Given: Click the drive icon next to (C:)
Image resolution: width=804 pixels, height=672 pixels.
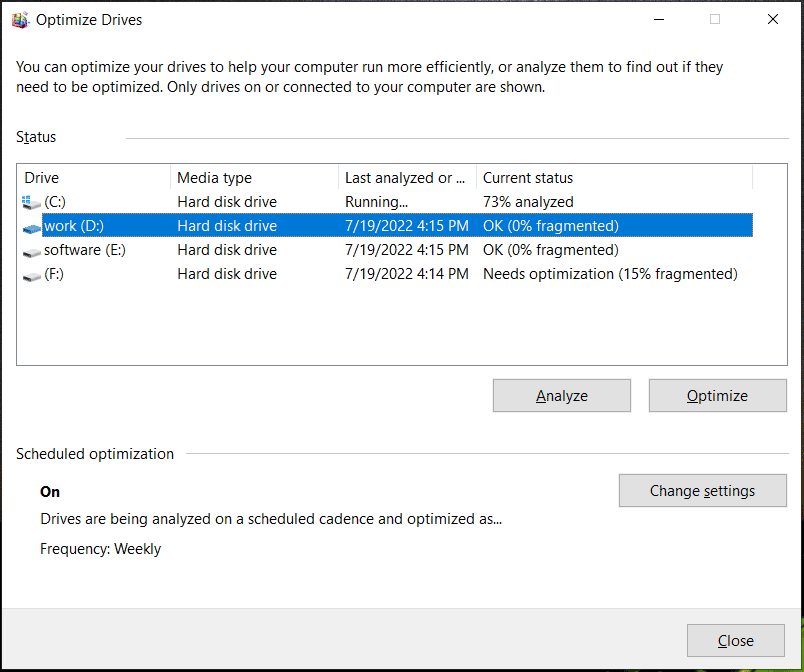Looking at the screenshot, I should coord(31,201).
